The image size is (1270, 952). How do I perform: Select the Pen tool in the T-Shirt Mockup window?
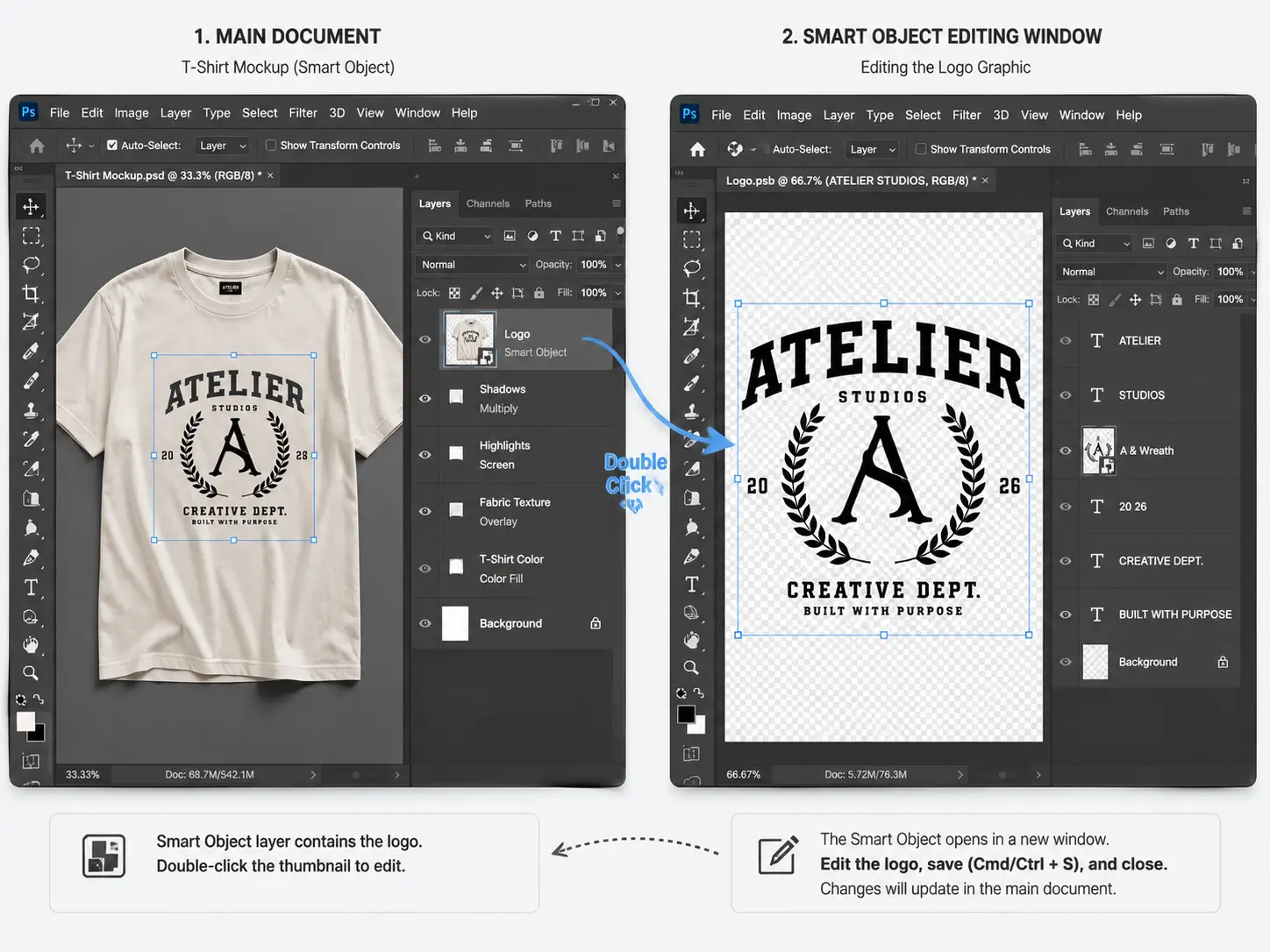(31, 558)
